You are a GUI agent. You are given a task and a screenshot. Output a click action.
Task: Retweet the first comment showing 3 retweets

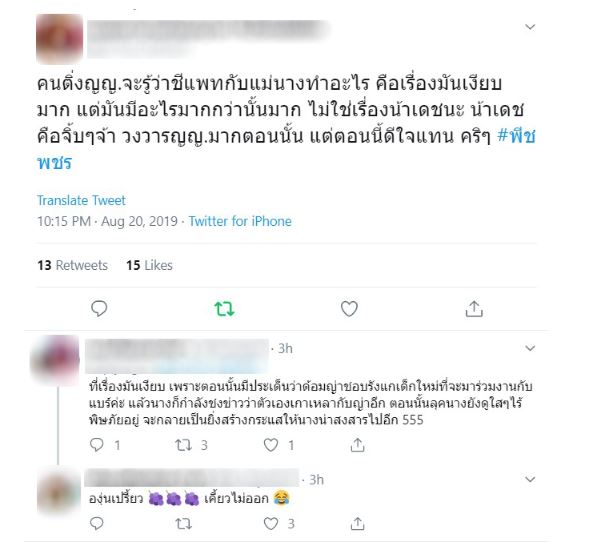click(184, 445)
